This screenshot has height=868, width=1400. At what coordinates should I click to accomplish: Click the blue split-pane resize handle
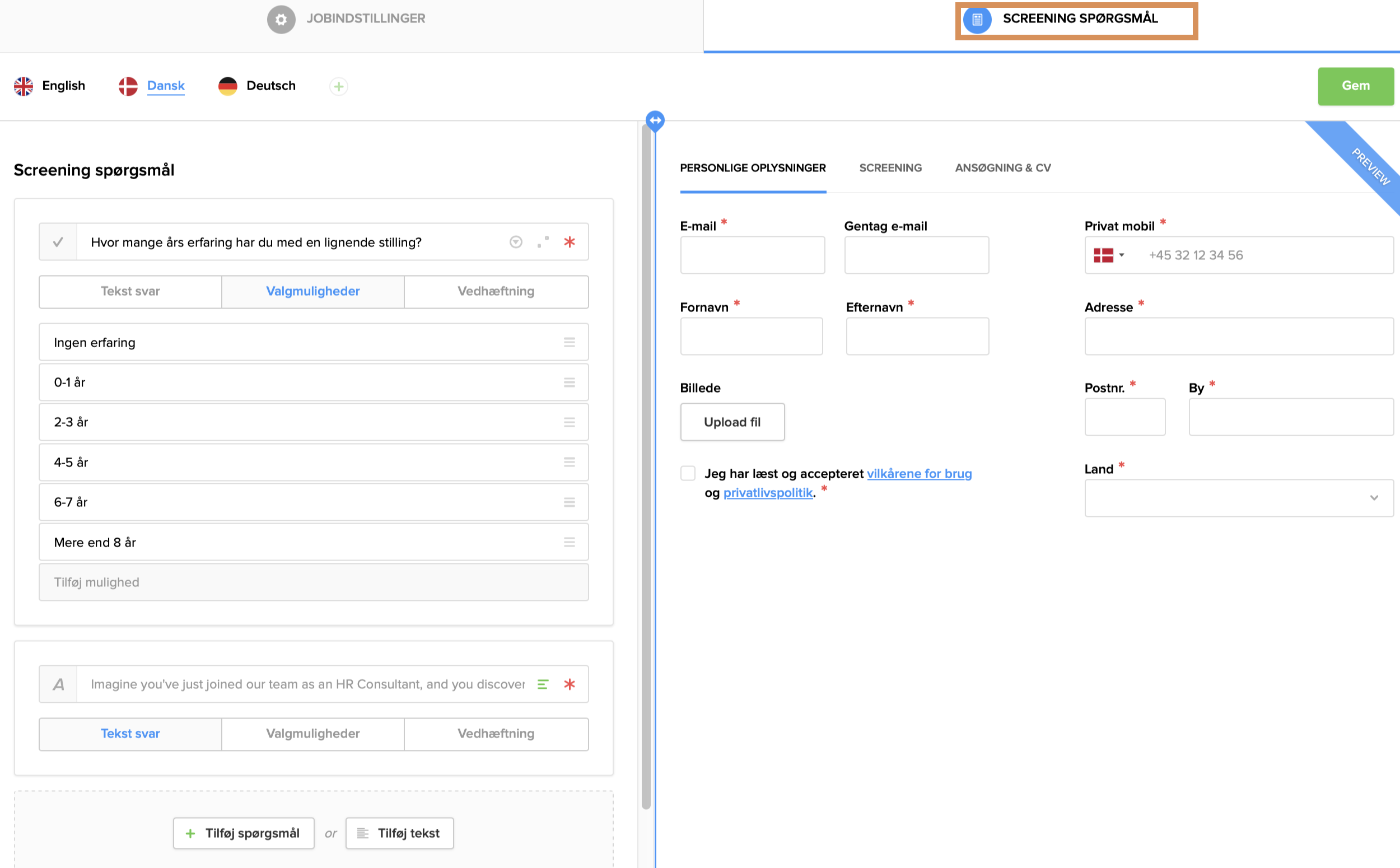pos(655,120)
